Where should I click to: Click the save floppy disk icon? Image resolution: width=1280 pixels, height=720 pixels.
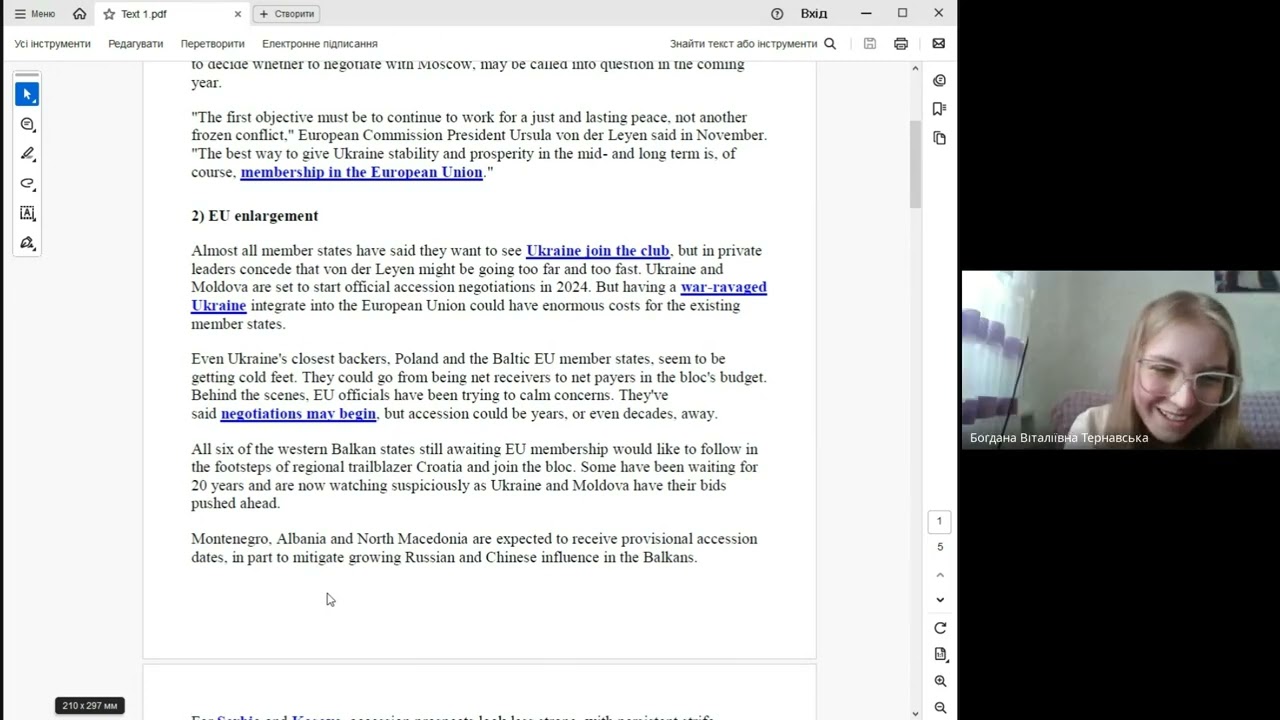870,44
